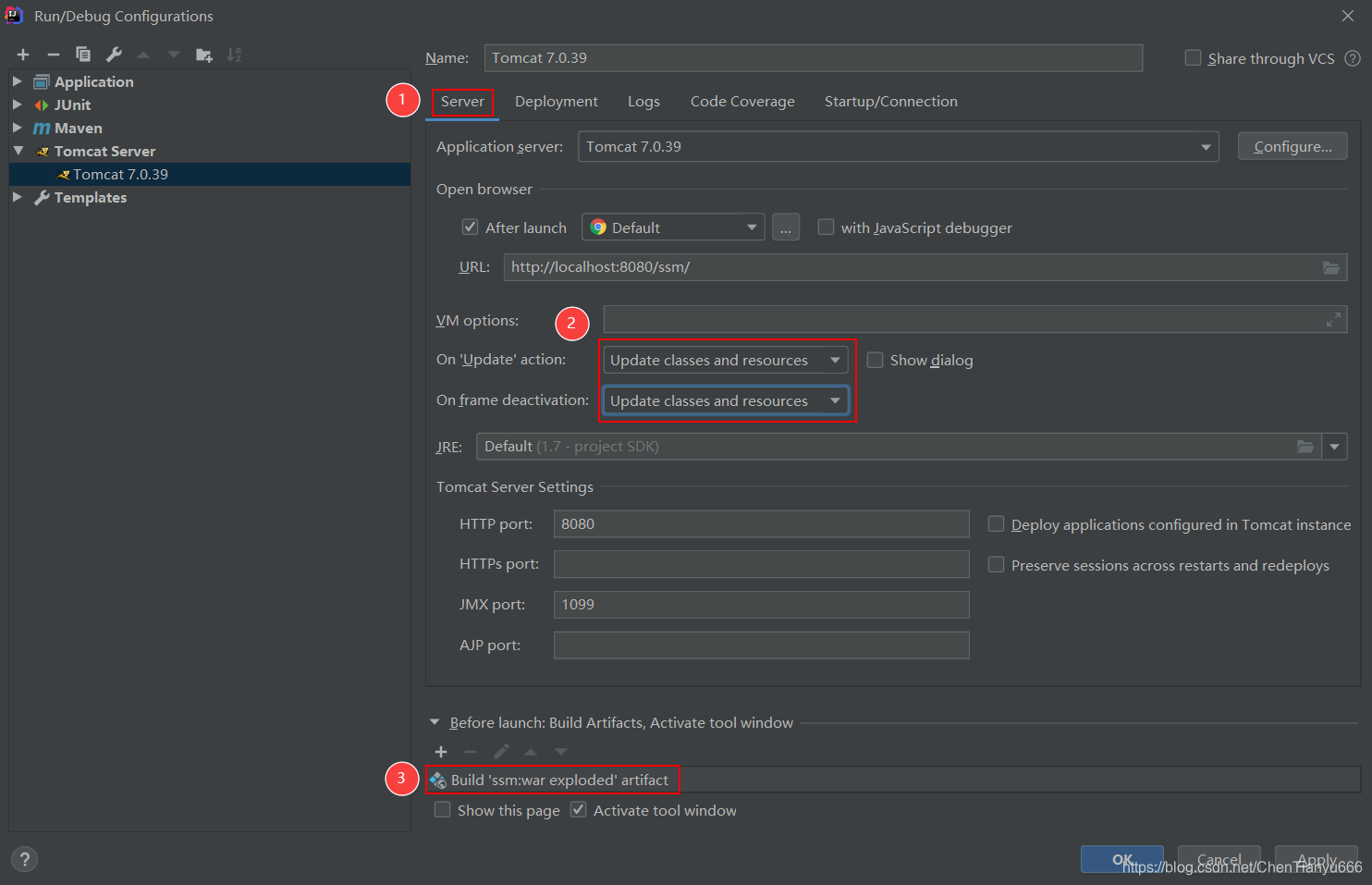Image resolution: width=1372 pixels, height=885 pixels.
Task: Click the Add New Configuration plus icon
Action: click(23, 55)
